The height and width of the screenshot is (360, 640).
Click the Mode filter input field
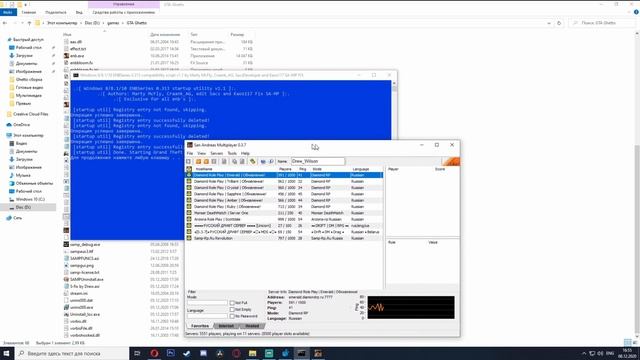tap(207, 303)
